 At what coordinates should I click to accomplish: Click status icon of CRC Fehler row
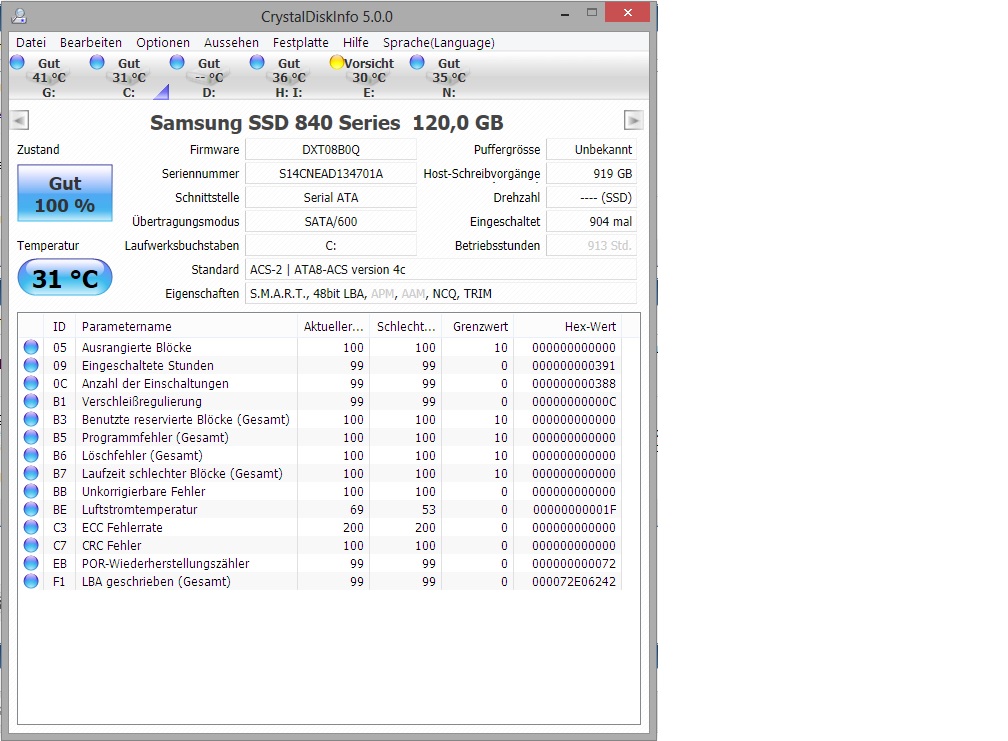[31, 545]
